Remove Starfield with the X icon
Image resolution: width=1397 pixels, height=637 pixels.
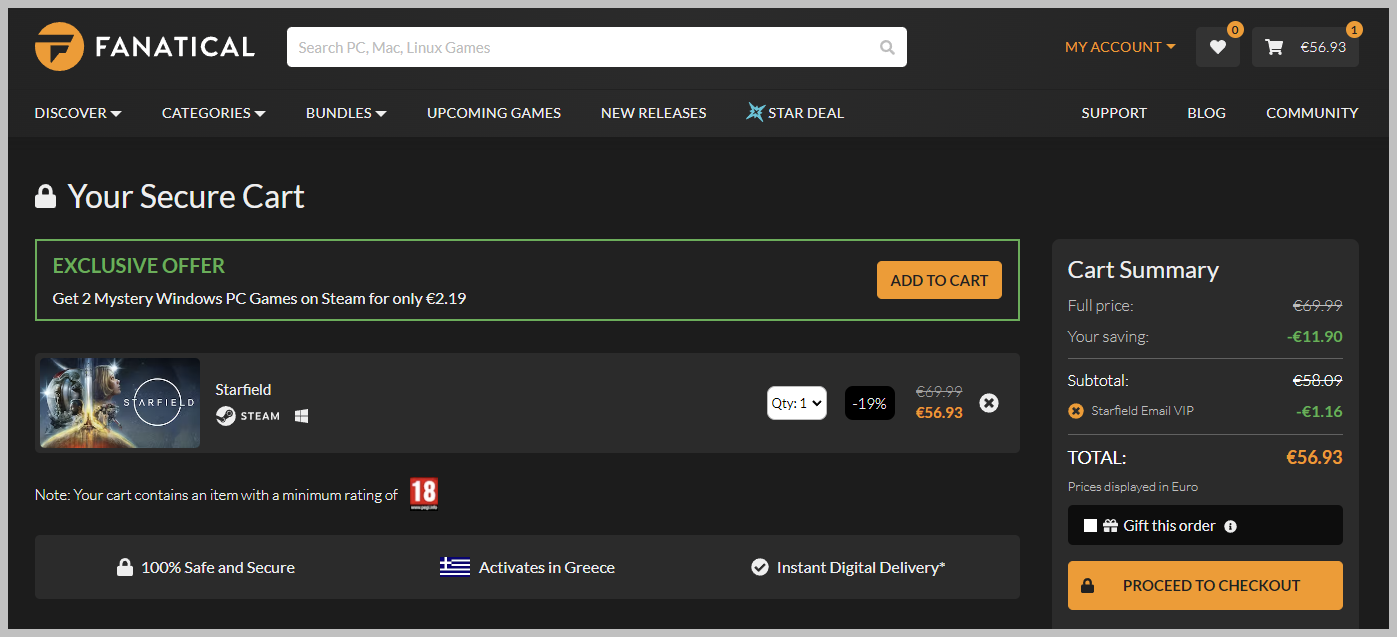[989, 403]
